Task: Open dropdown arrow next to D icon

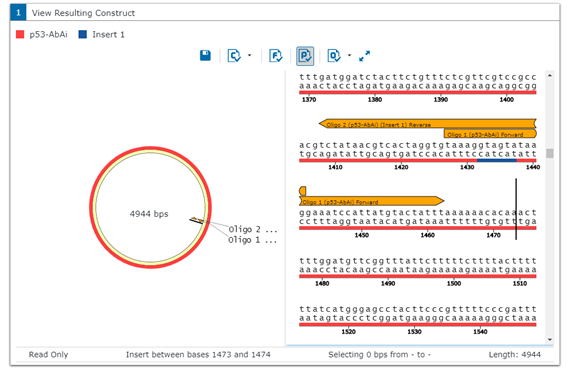Action: click(x=349, y=55)
